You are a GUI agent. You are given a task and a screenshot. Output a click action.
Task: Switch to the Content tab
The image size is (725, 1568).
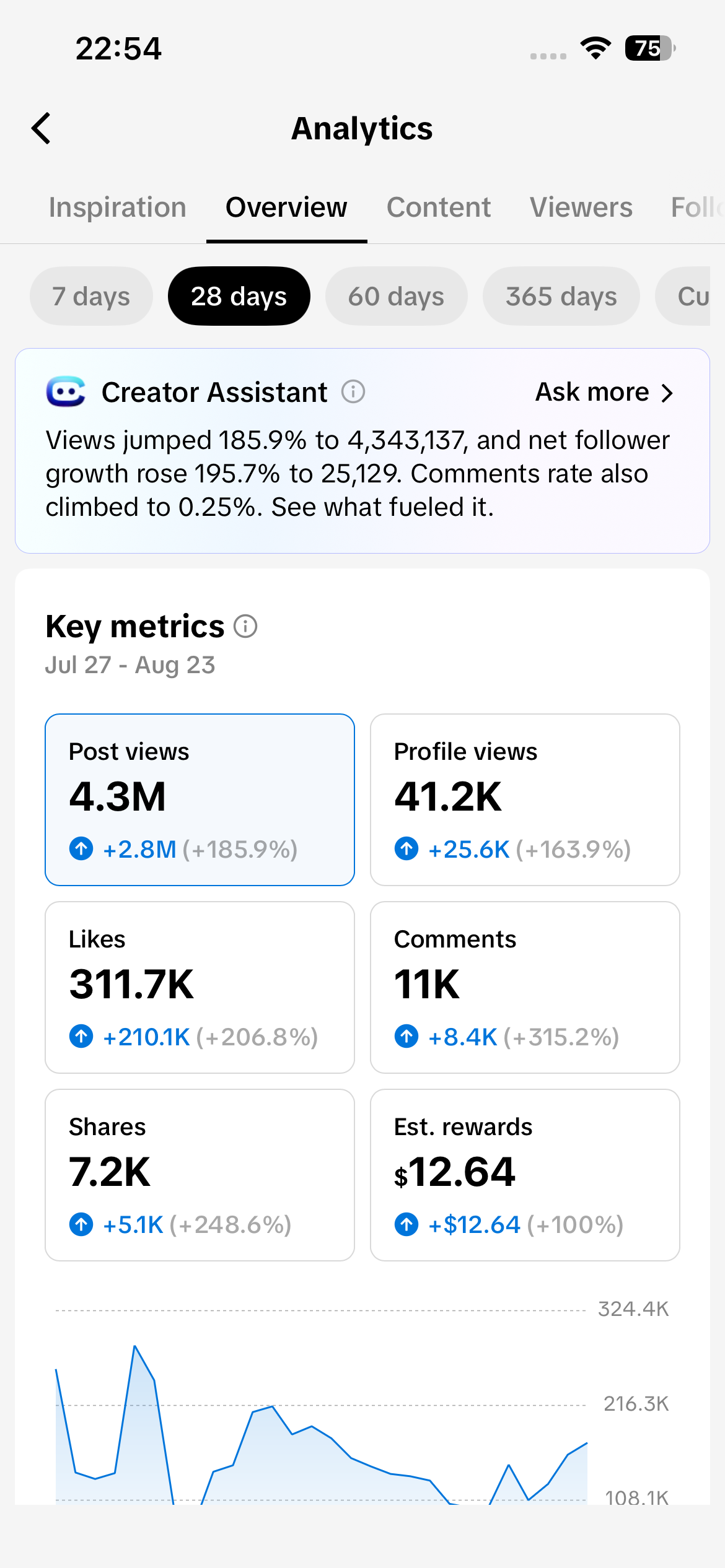439,207
